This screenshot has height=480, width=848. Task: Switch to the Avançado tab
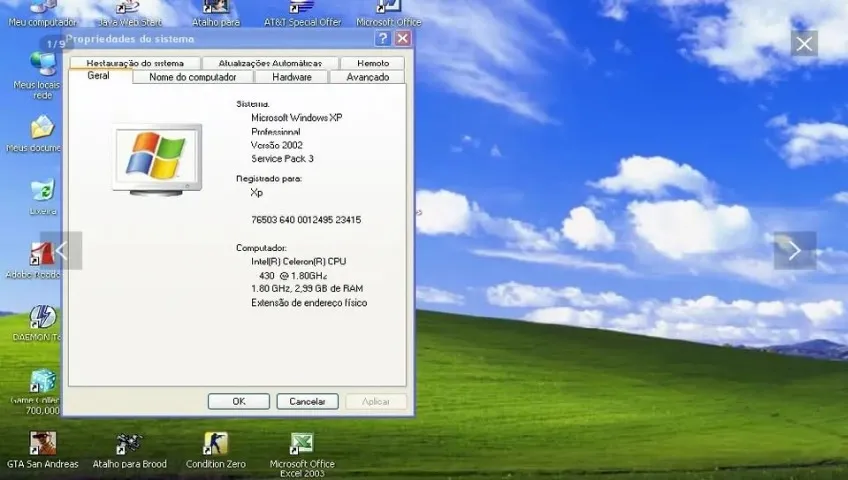tap(367, 77)
